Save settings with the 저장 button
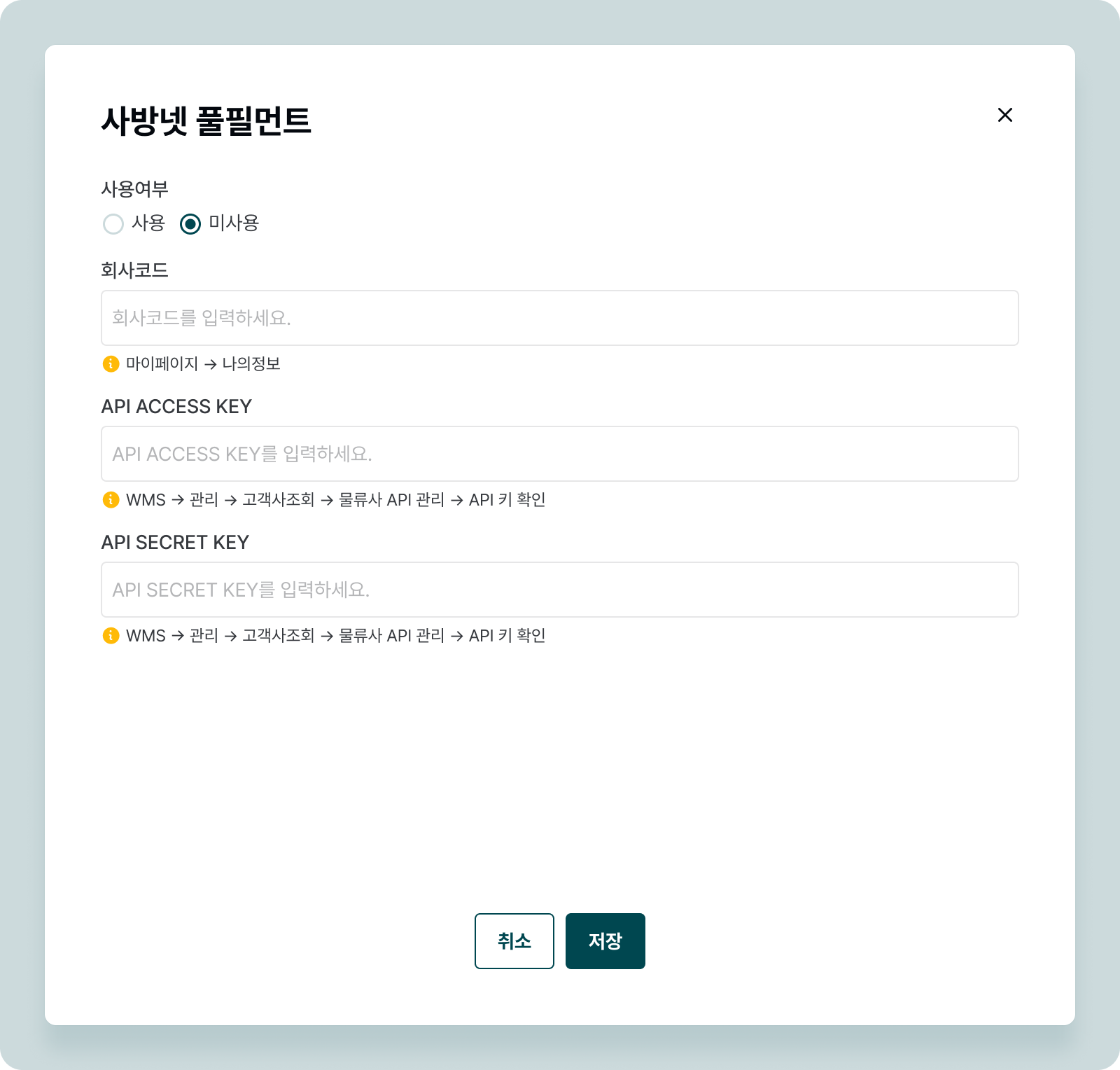 click(605, 941)
